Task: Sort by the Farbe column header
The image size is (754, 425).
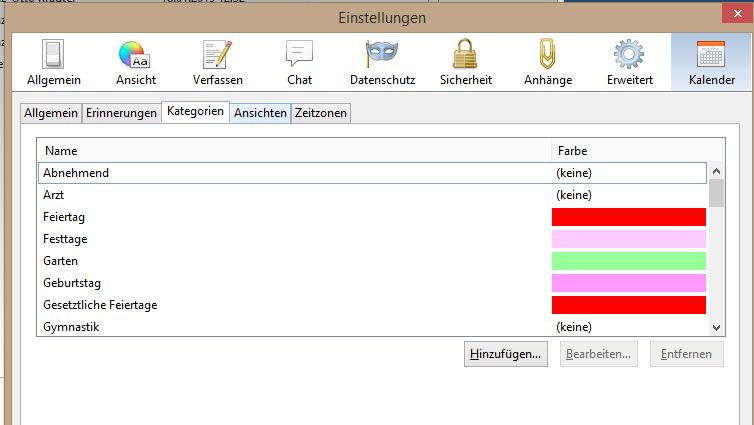Action: [637, 151]
